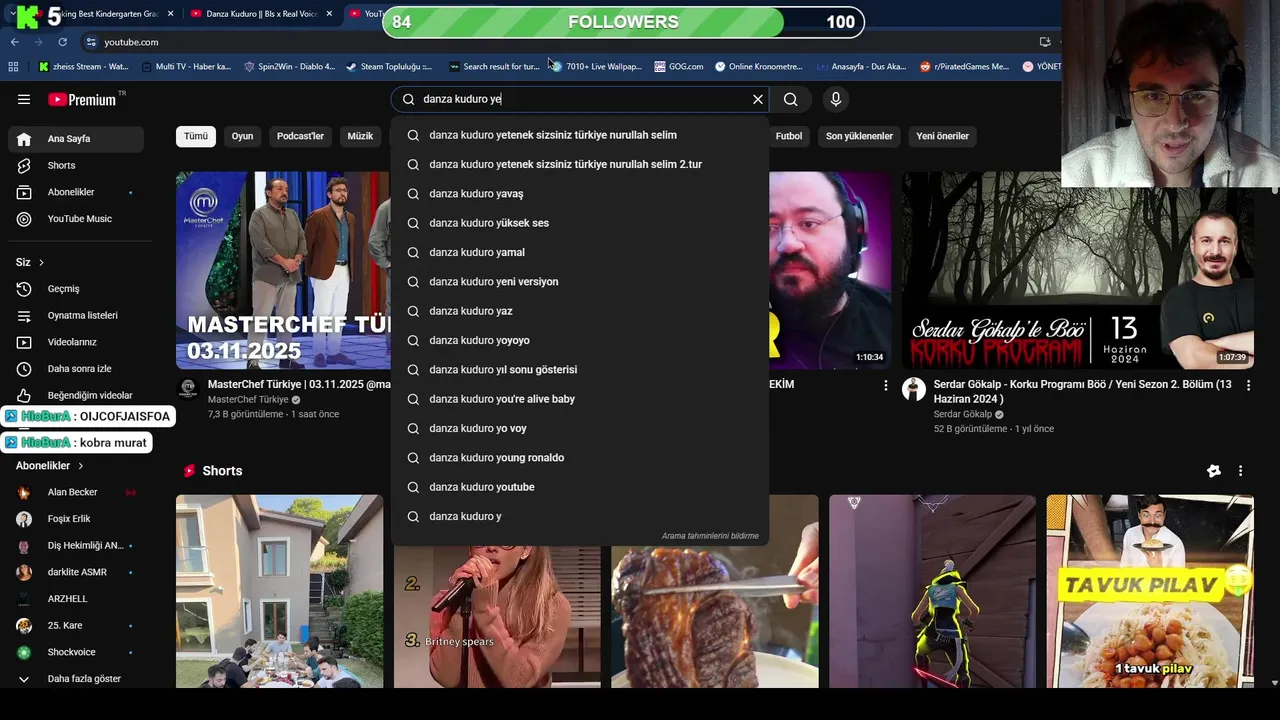Open Daha sonra izle in the sidebar
Viewport: 1280px width, 720px height.
pyautogui.click(x=76, y=368)
